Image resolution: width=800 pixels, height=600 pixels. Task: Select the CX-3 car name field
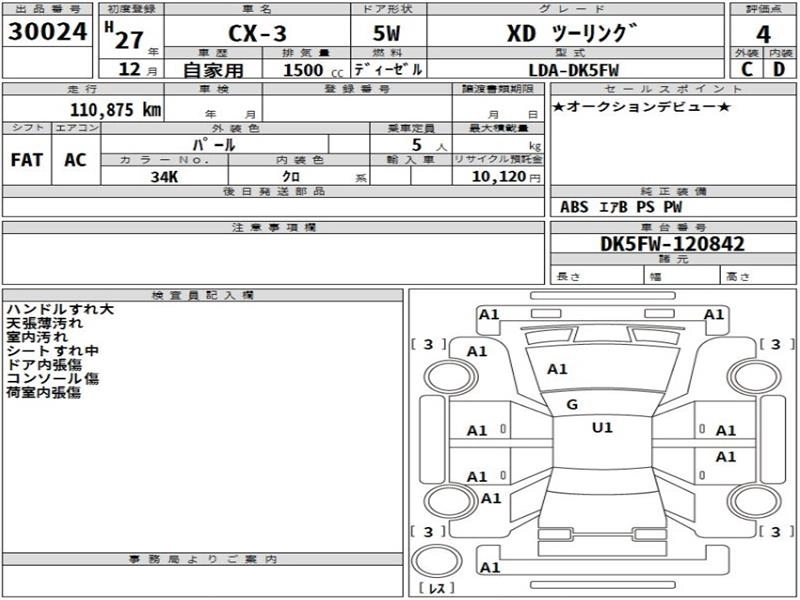click(x=257, y=33)
